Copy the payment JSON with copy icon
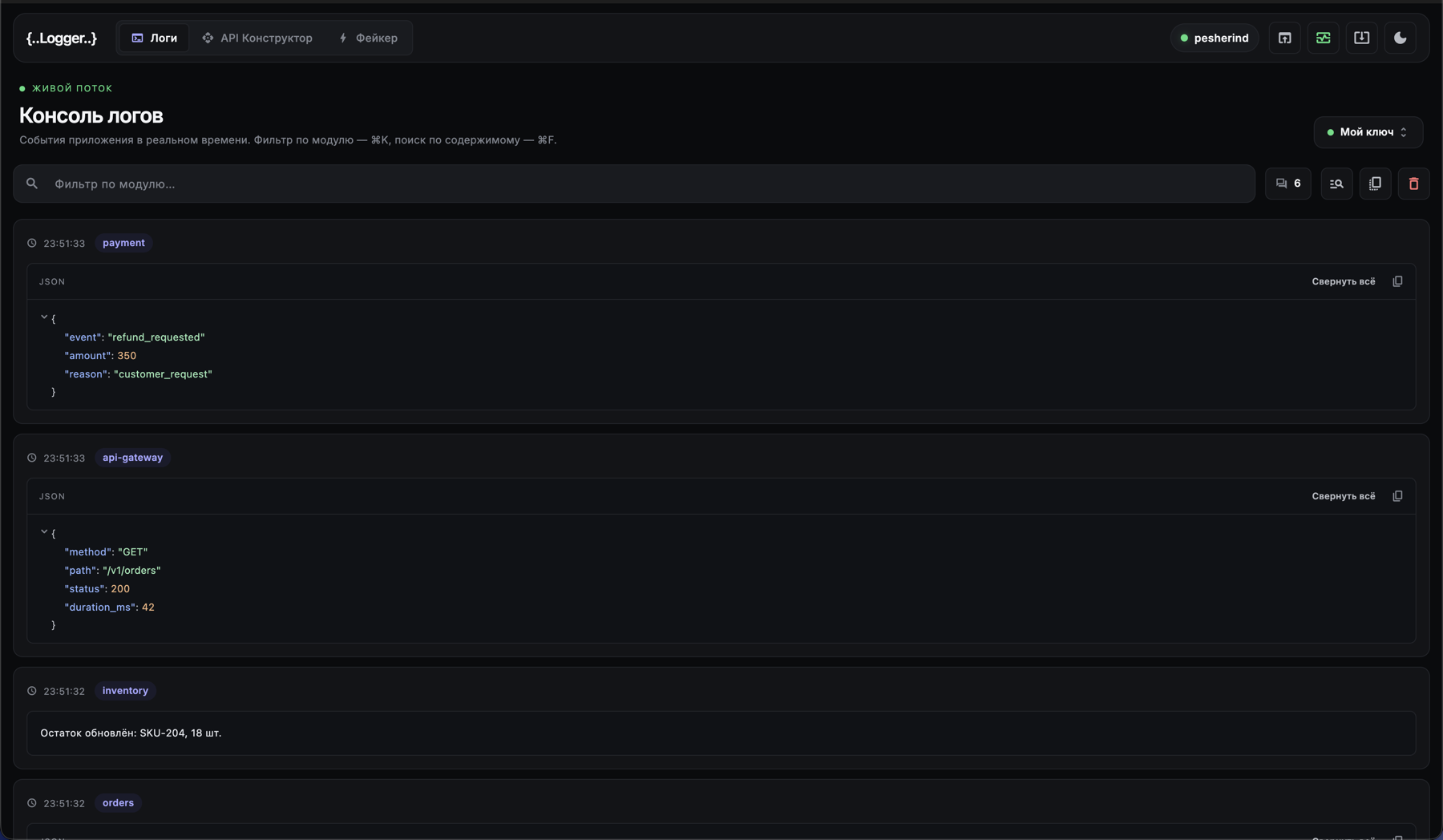 pos(1397,281)
